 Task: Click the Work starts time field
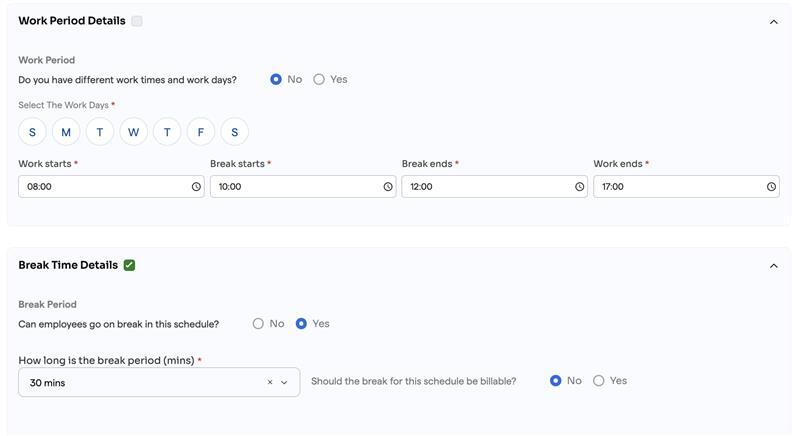(100, 187)
